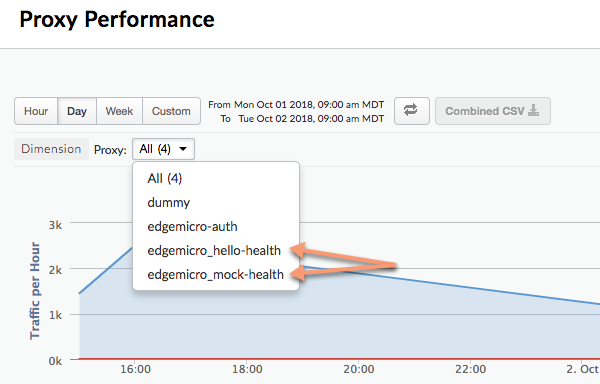Click the refresh arrows icon button
The image size is (600, 384).
pos(411,111)
